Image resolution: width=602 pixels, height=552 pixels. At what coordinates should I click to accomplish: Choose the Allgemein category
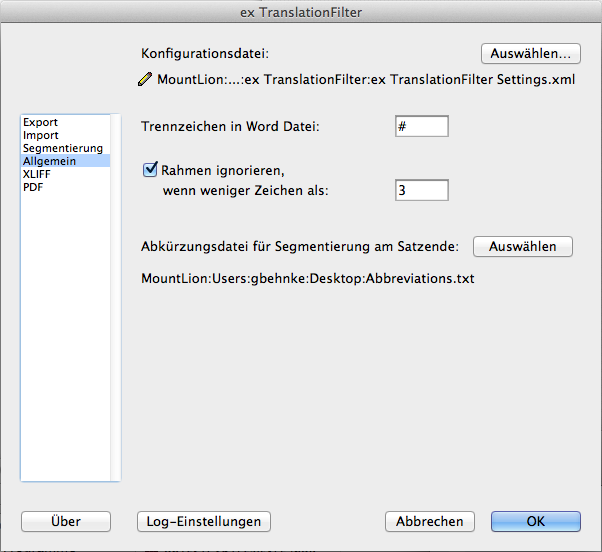pos(65,161)
